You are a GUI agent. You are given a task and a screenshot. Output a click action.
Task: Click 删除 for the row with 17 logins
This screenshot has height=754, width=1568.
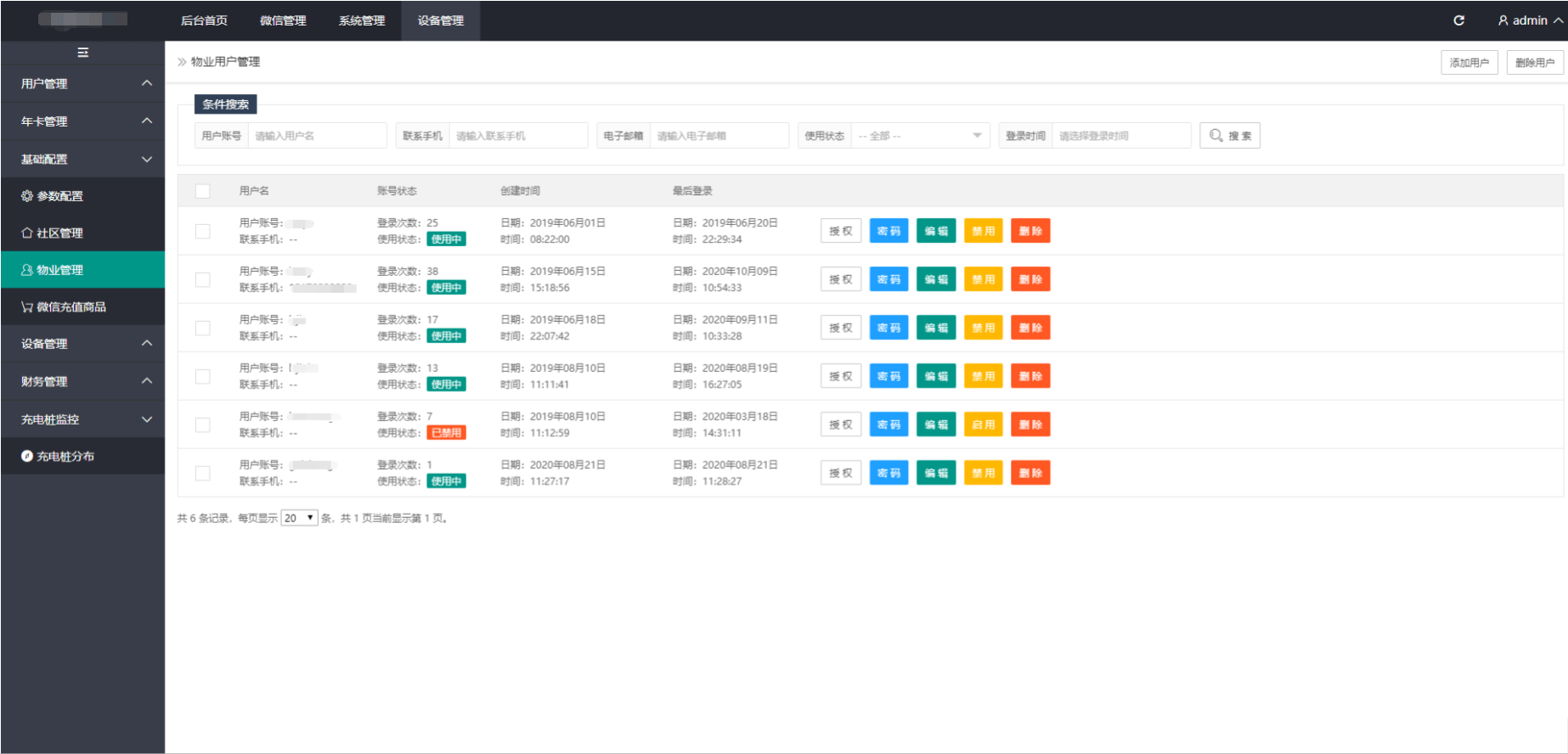[x=1030, y=328]
